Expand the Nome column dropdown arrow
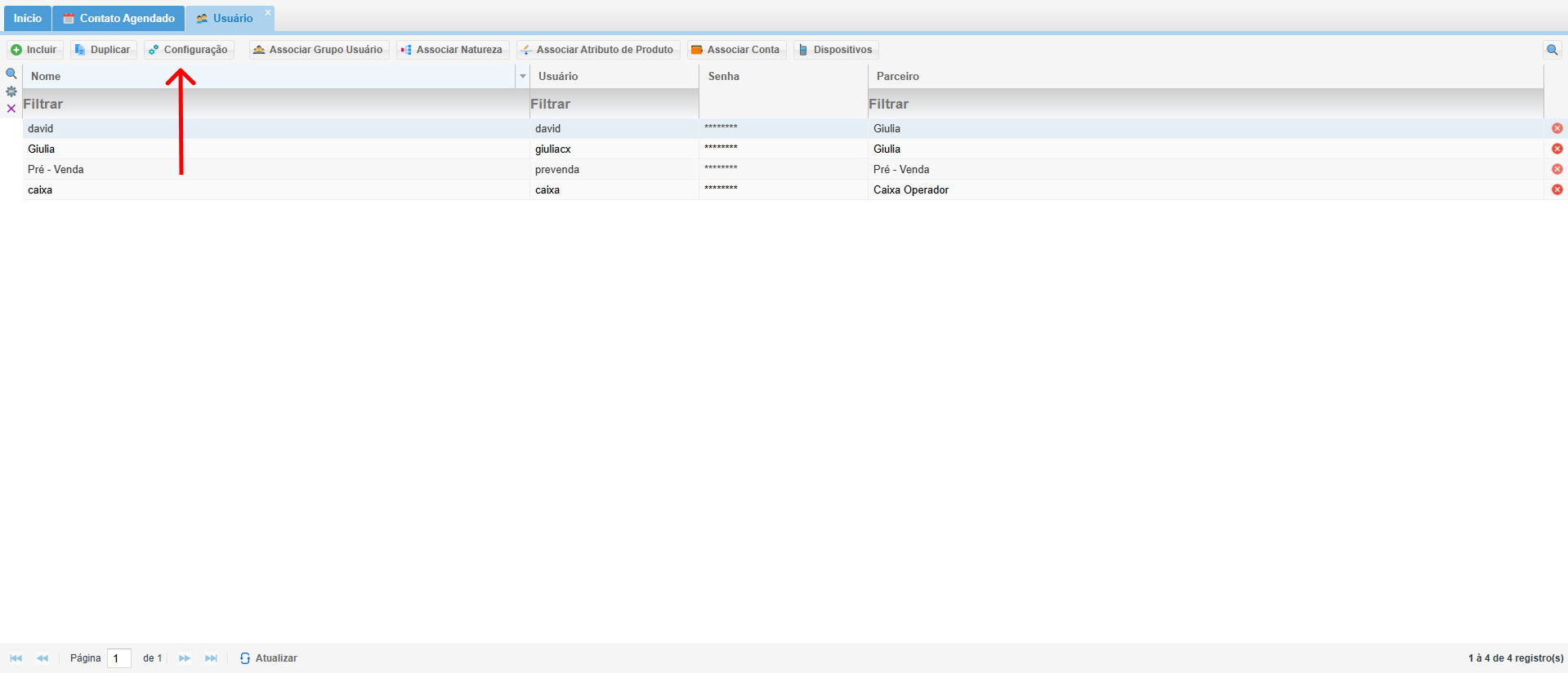1568x673 pixels. coord(522,76)
